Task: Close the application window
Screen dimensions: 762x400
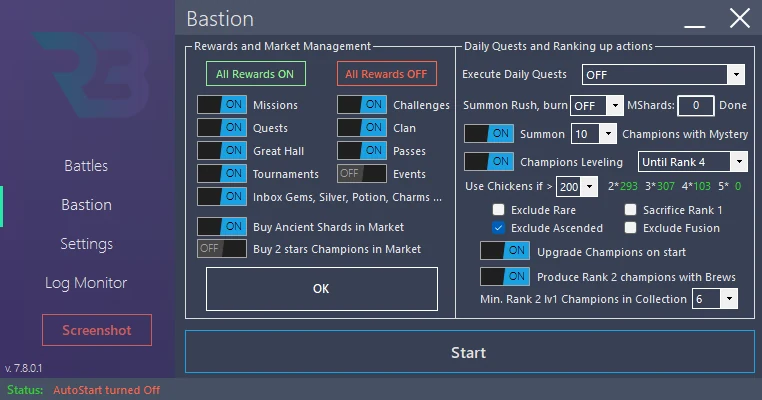Action: [x=740, y=19]
